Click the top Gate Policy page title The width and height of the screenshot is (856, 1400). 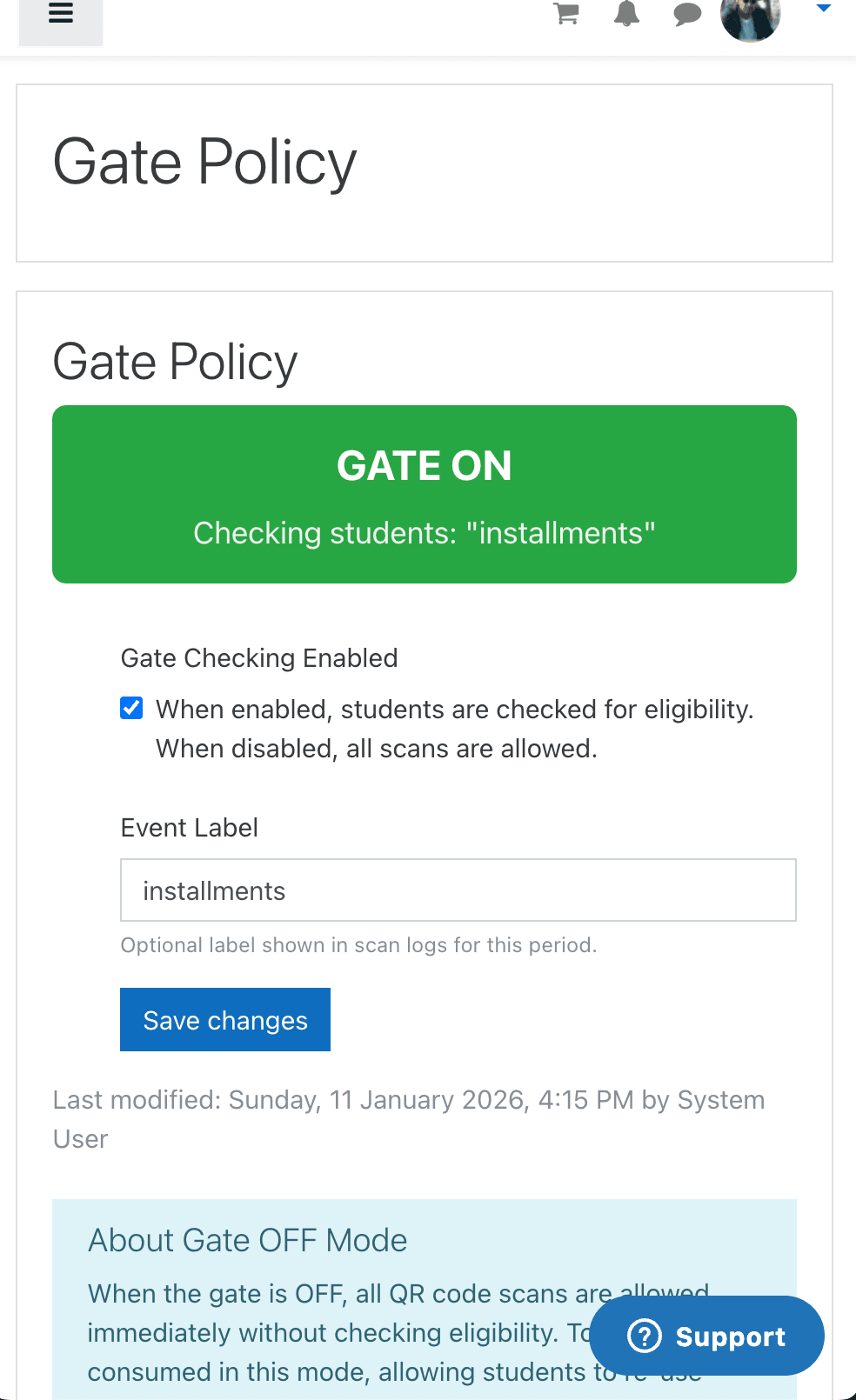point(204,163)
